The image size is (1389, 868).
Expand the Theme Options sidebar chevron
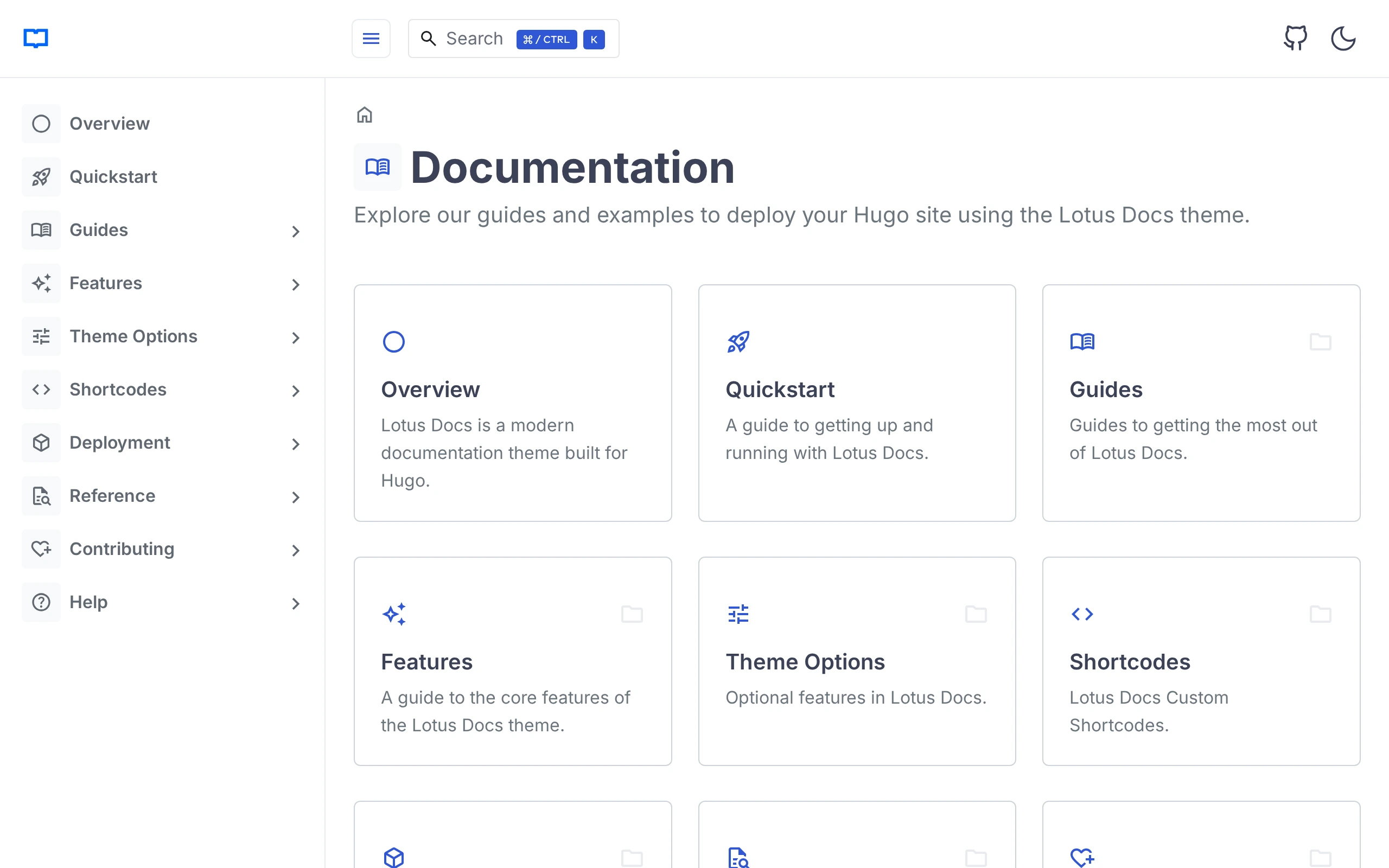tap(296, 337)
